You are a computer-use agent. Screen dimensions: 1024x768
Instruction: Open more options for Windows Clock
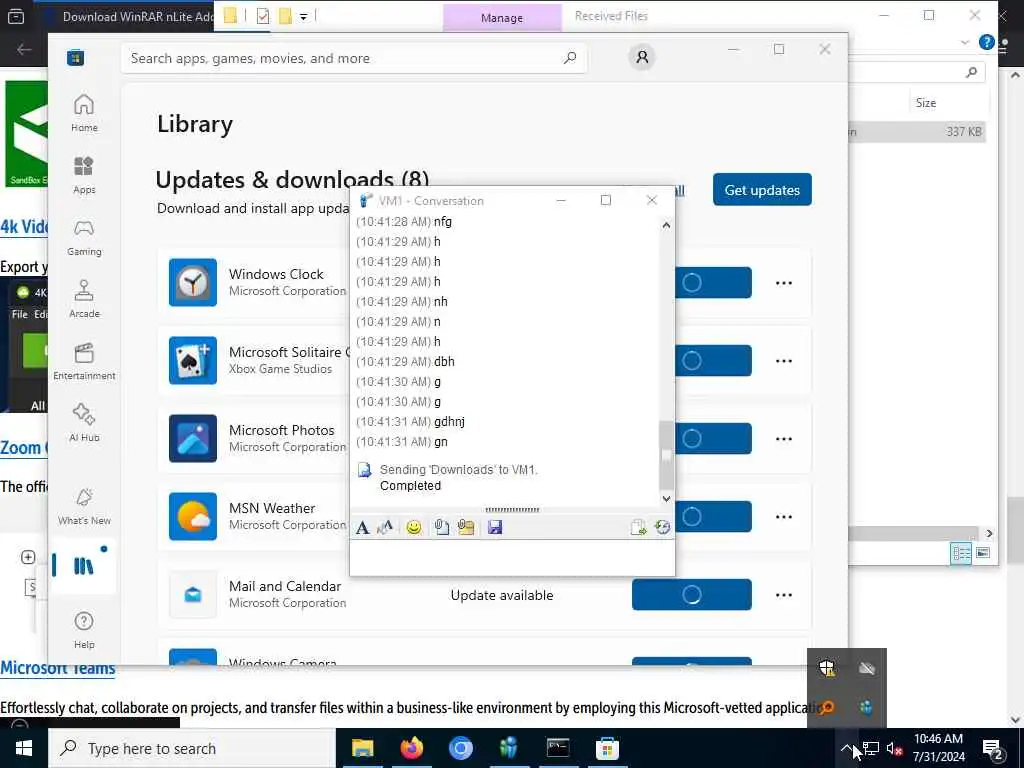[x=784, y=283]
